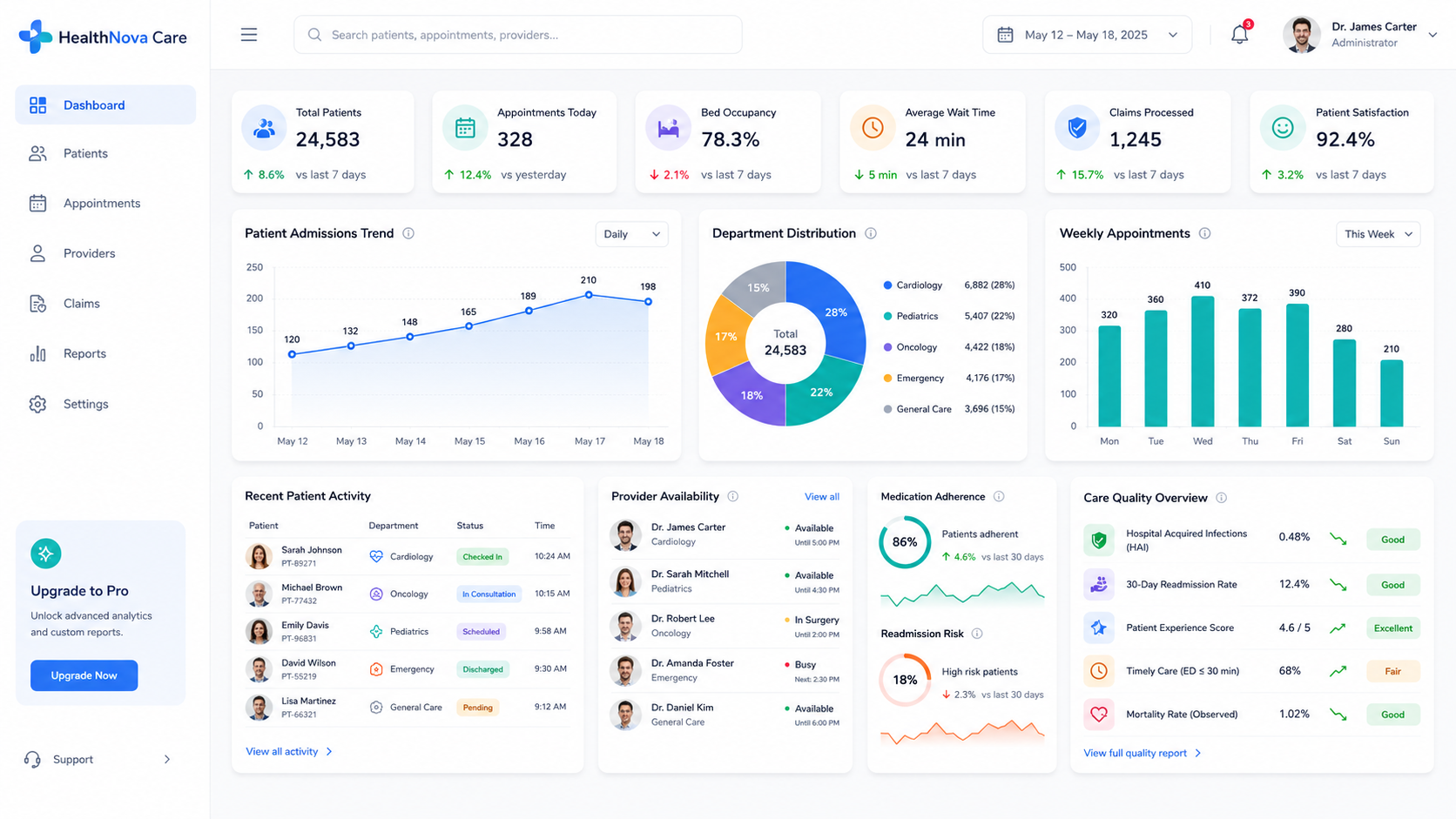The image size is (1456, 819).
Task: Show info for Patient Admissions Trend
Action: click(408, 233)
